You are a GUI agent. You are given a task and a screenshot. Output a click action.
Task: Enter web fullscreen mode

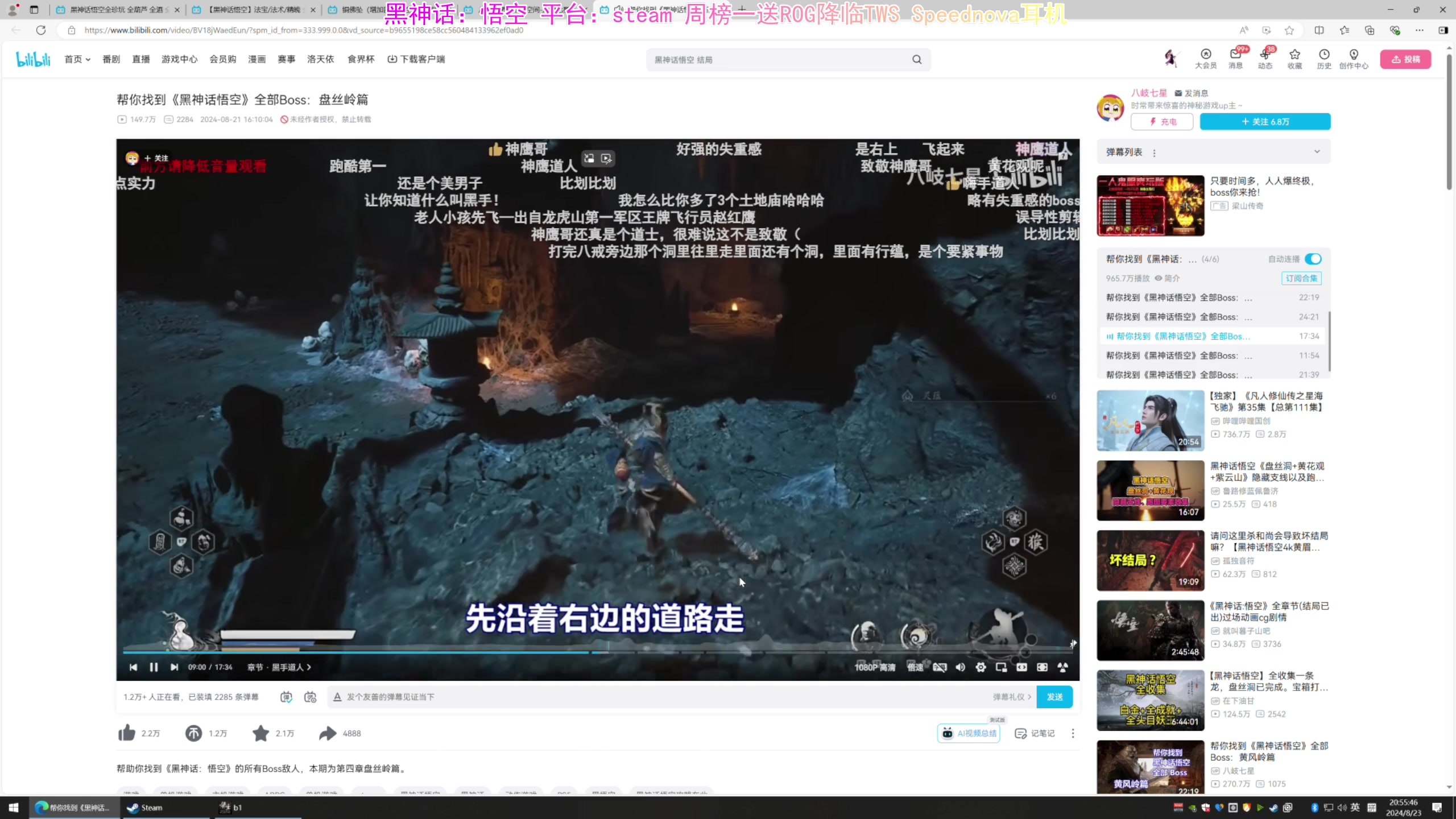point(1042,667)
